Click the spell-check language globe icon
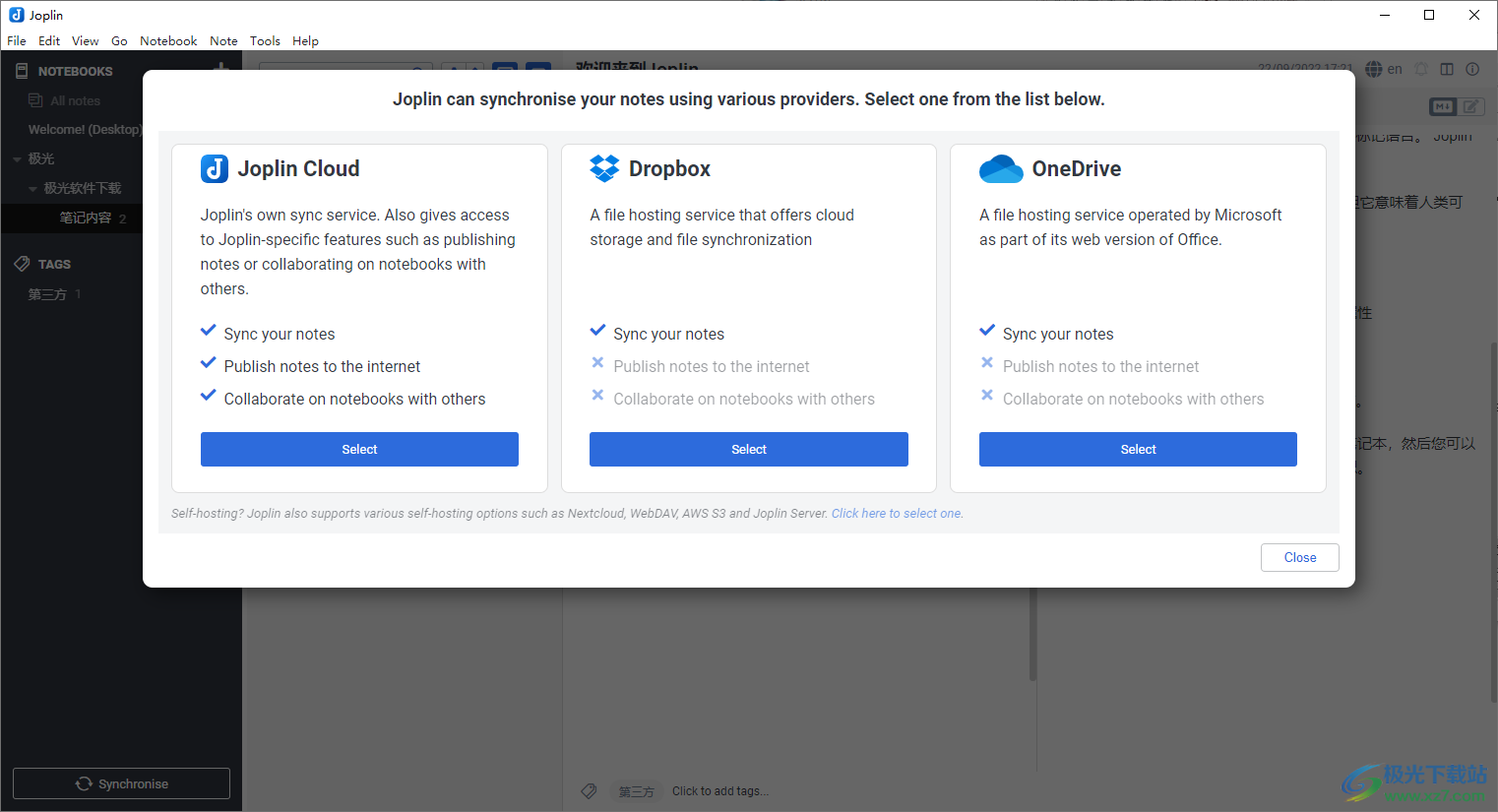1498x812 pixels. [x=1374, y=69]
